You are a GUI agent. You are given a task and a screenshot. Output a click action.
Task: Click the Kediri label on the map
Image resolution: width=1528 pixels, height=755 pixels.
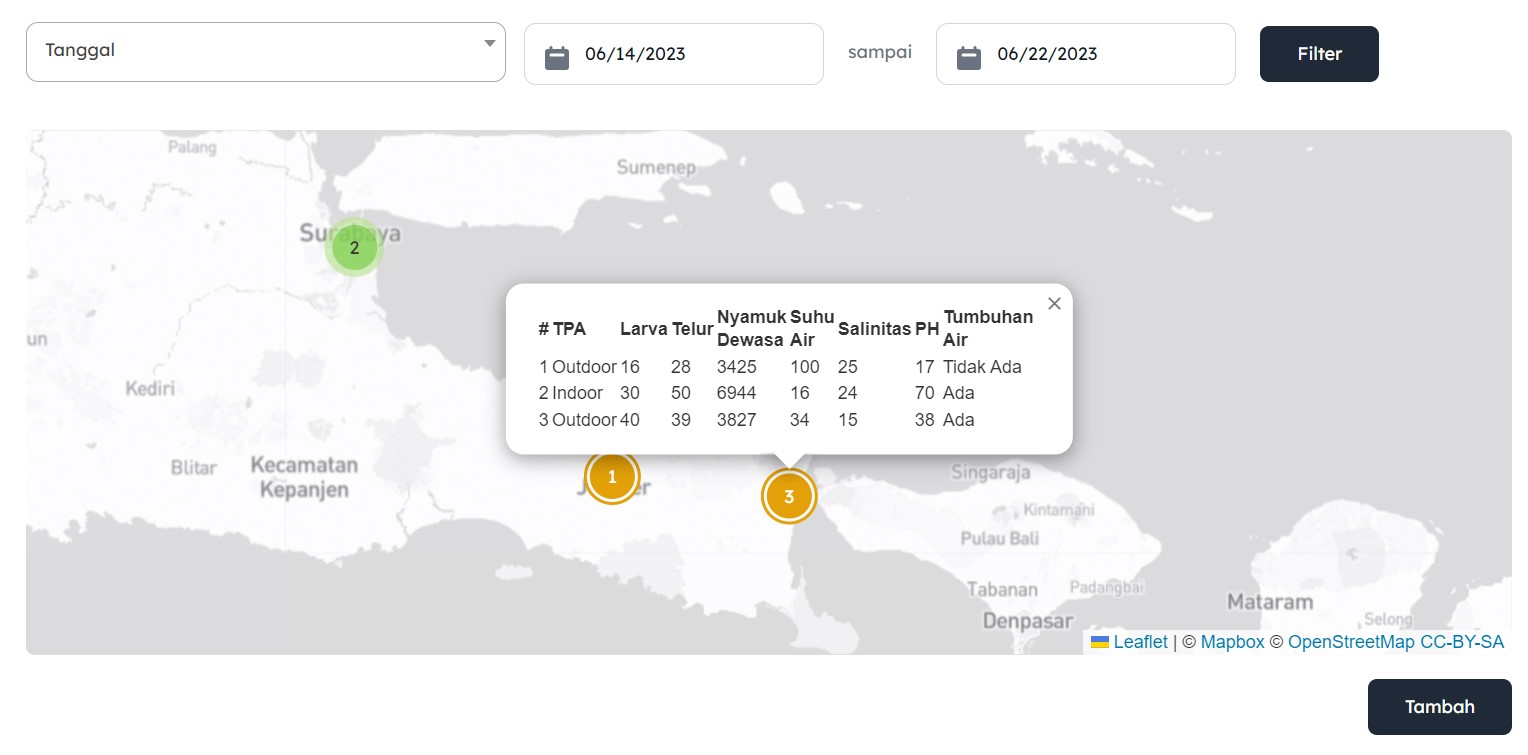tap(151, 388)
